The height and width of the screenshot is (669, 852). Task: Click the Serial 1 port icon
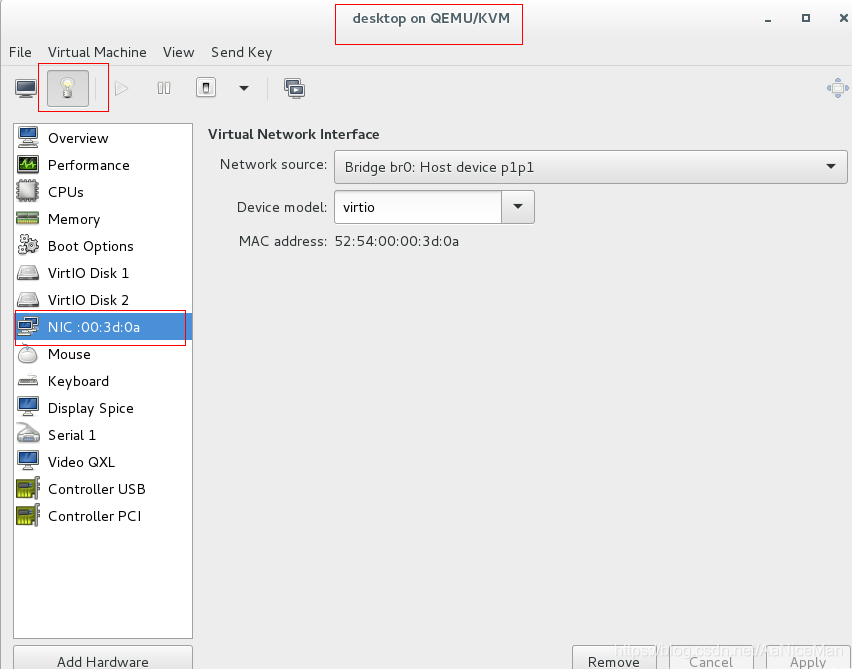click(28, 433)
